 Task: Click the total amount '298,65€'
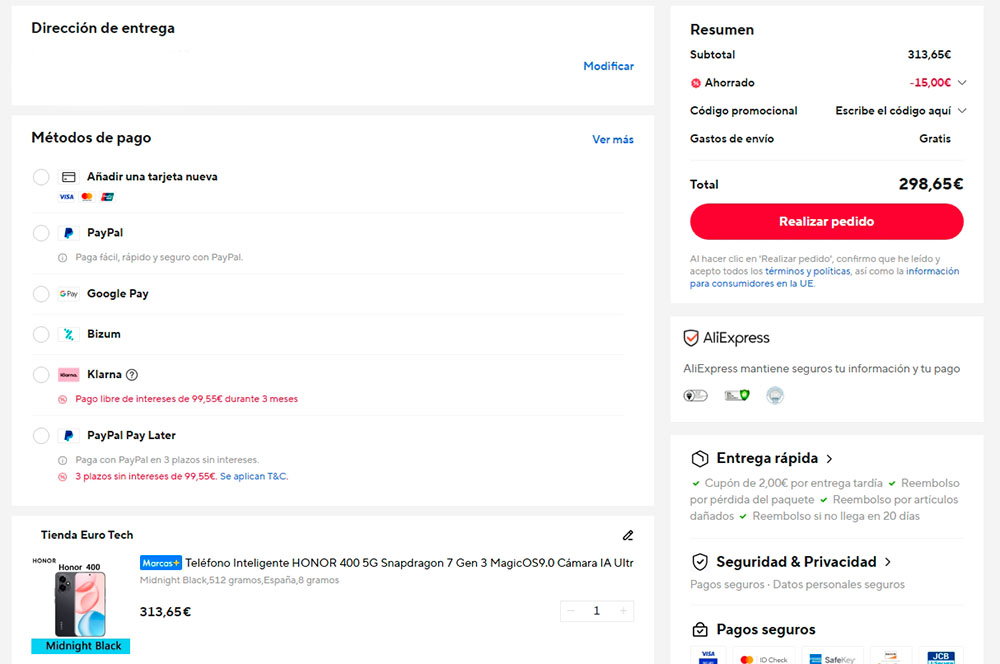(930, 184)
